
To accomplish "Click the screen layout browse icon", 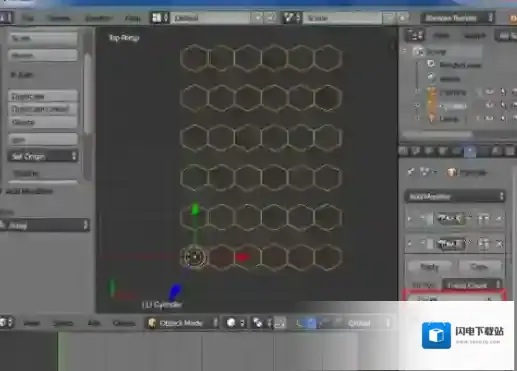I will click(x=160, y=18).
